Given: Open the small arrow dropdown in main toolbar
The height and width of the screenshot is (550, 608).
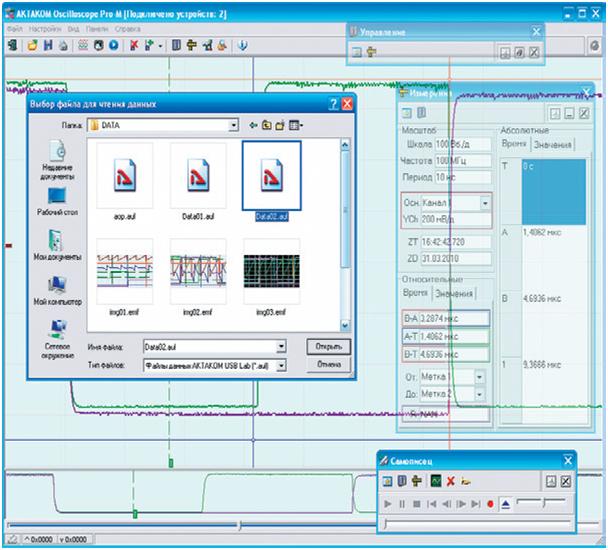Looking at the screenshot, I should [160, 46].
